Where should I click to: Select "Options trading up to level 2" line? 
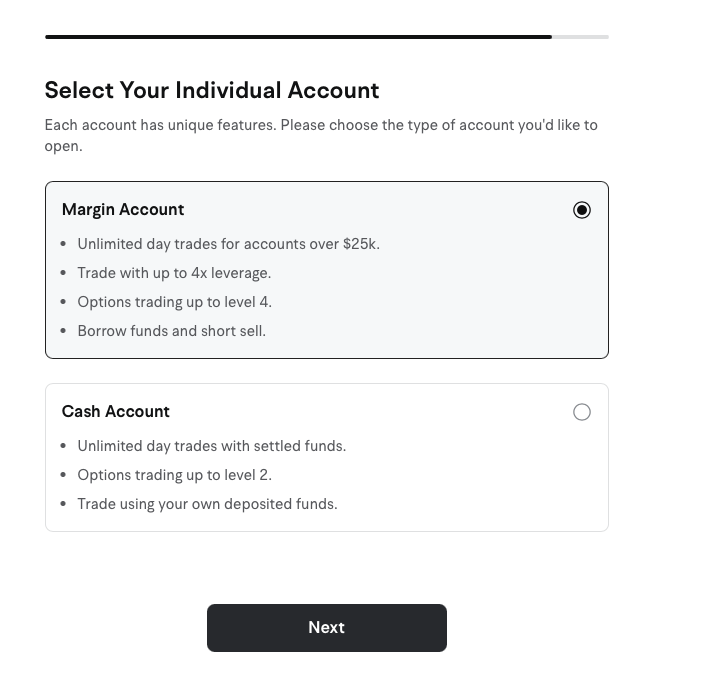click(x=174, y=475)
